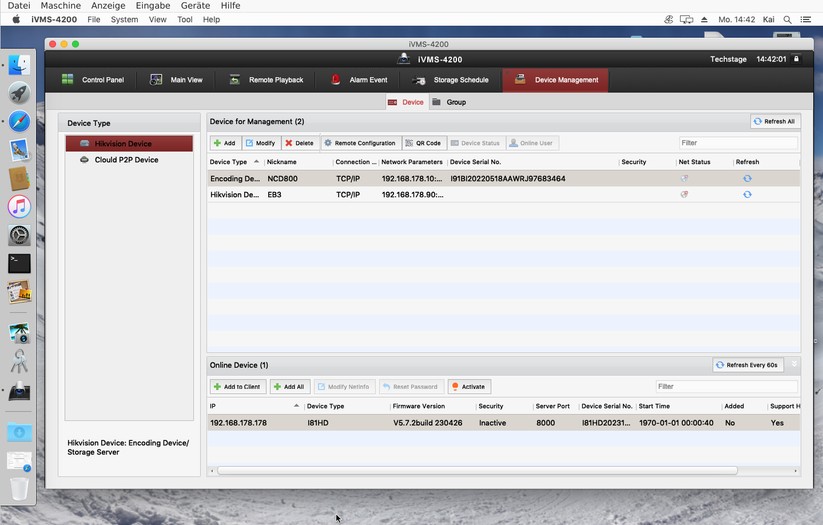The width and height of the screenshot is (823, 525).
Task: Click Add to Client button
Action: (x=238, y=386)
